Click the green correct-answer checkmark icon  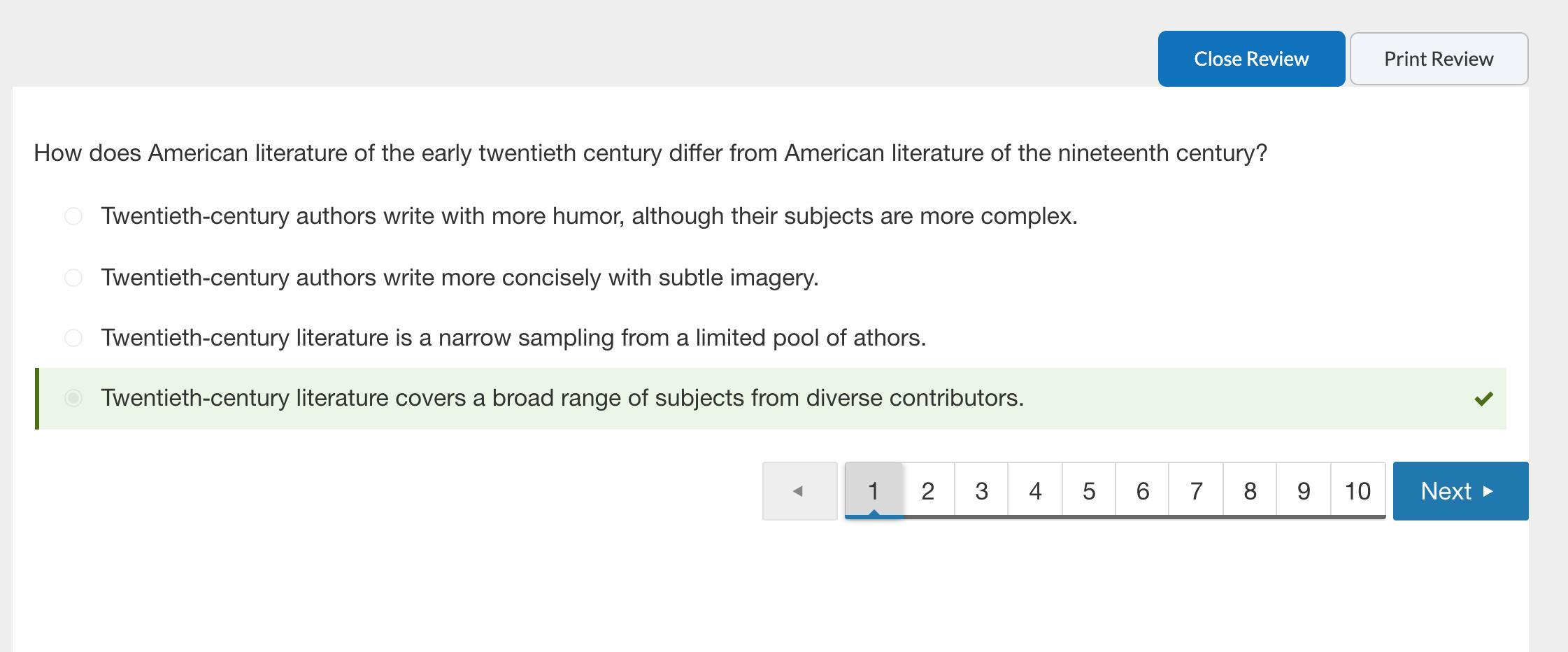pos(1483,399)
